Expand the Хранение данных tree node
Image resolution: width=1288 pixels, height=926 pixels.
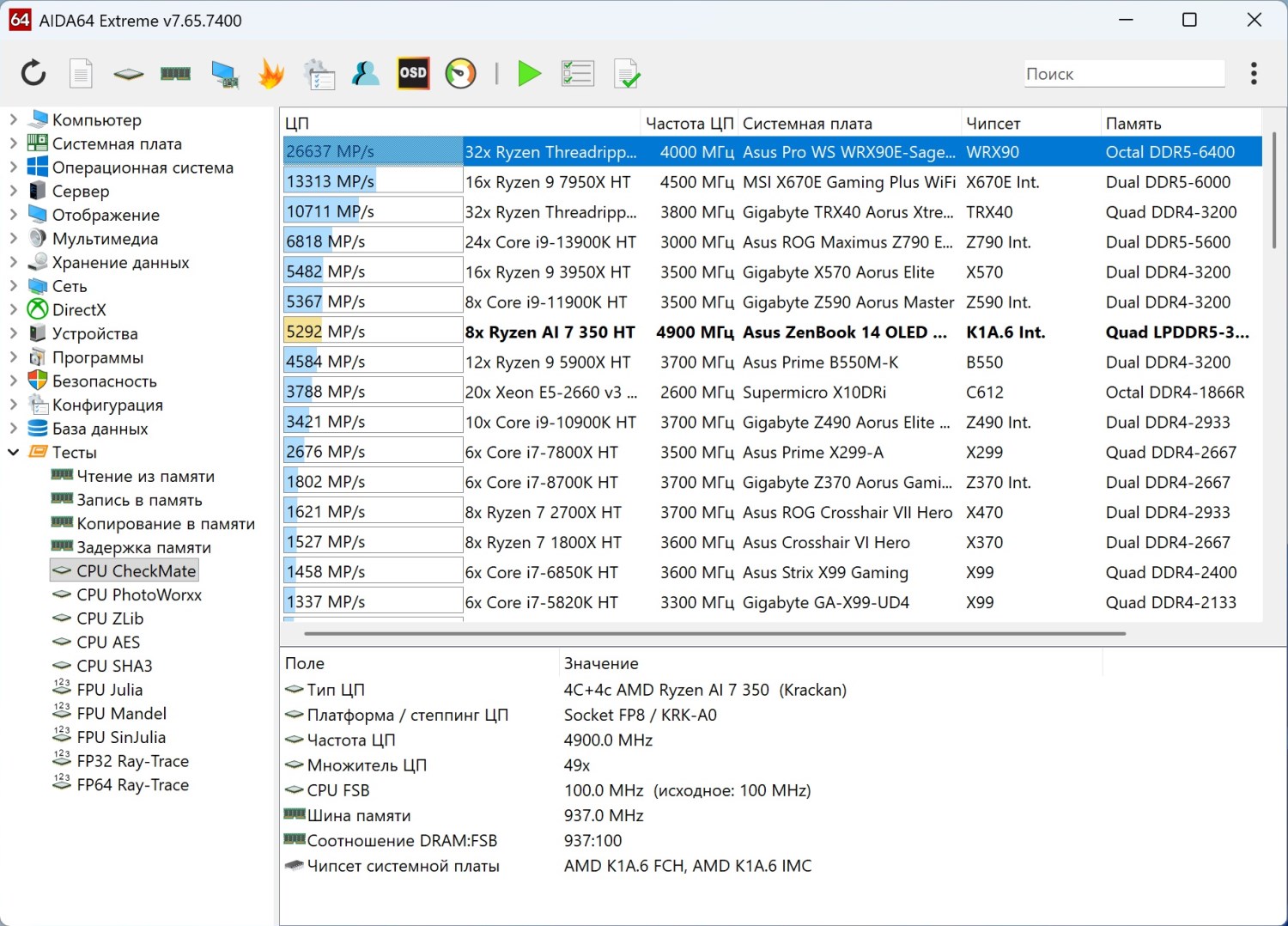(x=13, y=262)
